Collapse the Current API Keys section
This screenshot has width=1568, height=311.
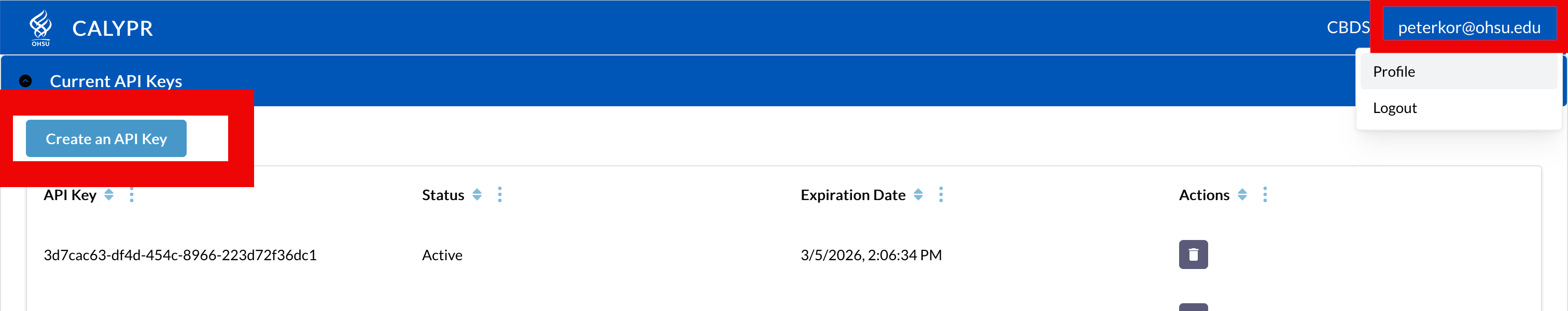click(x=25, y=81)
